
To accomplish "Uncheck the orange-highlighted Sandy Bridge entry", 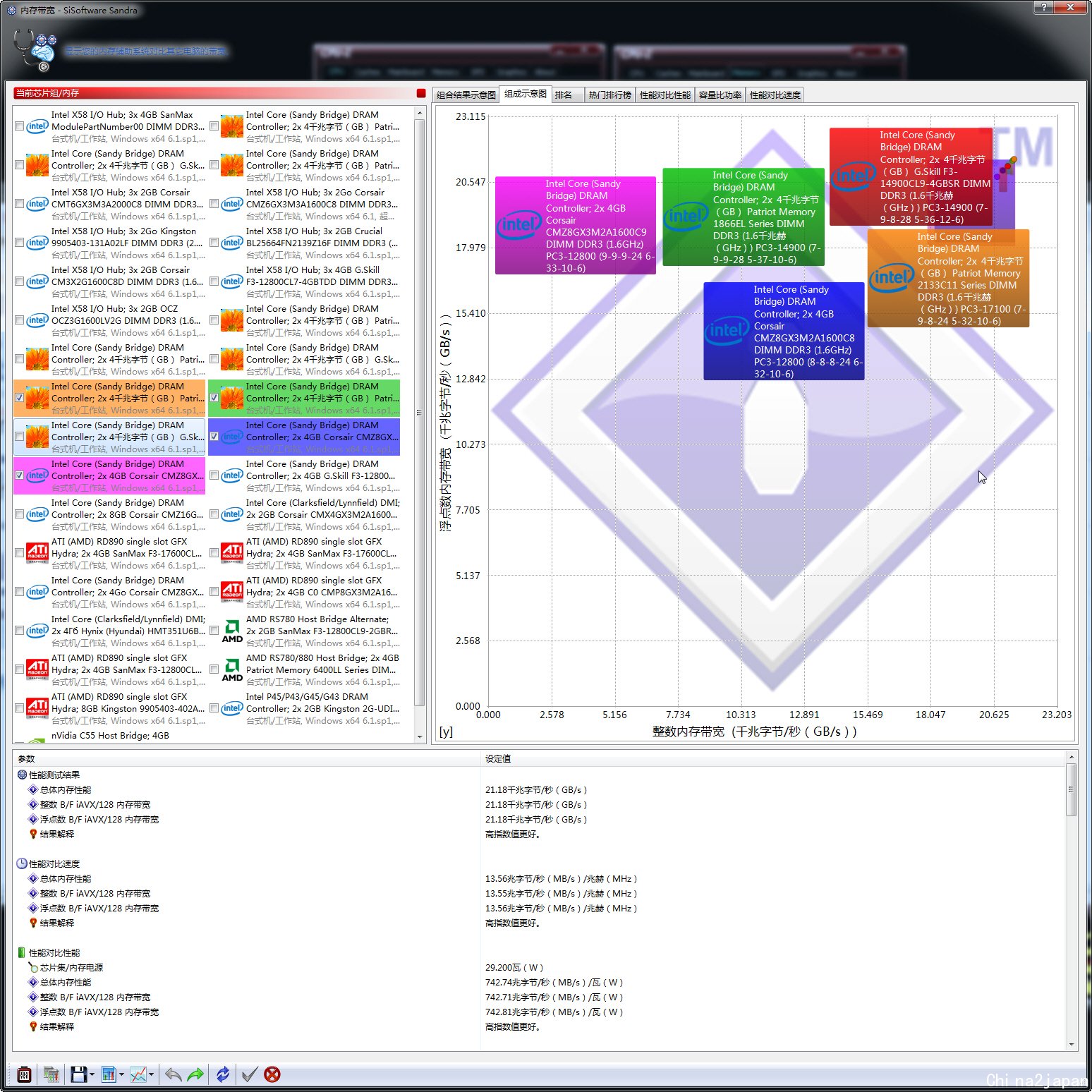I will (x=20, y=398).
